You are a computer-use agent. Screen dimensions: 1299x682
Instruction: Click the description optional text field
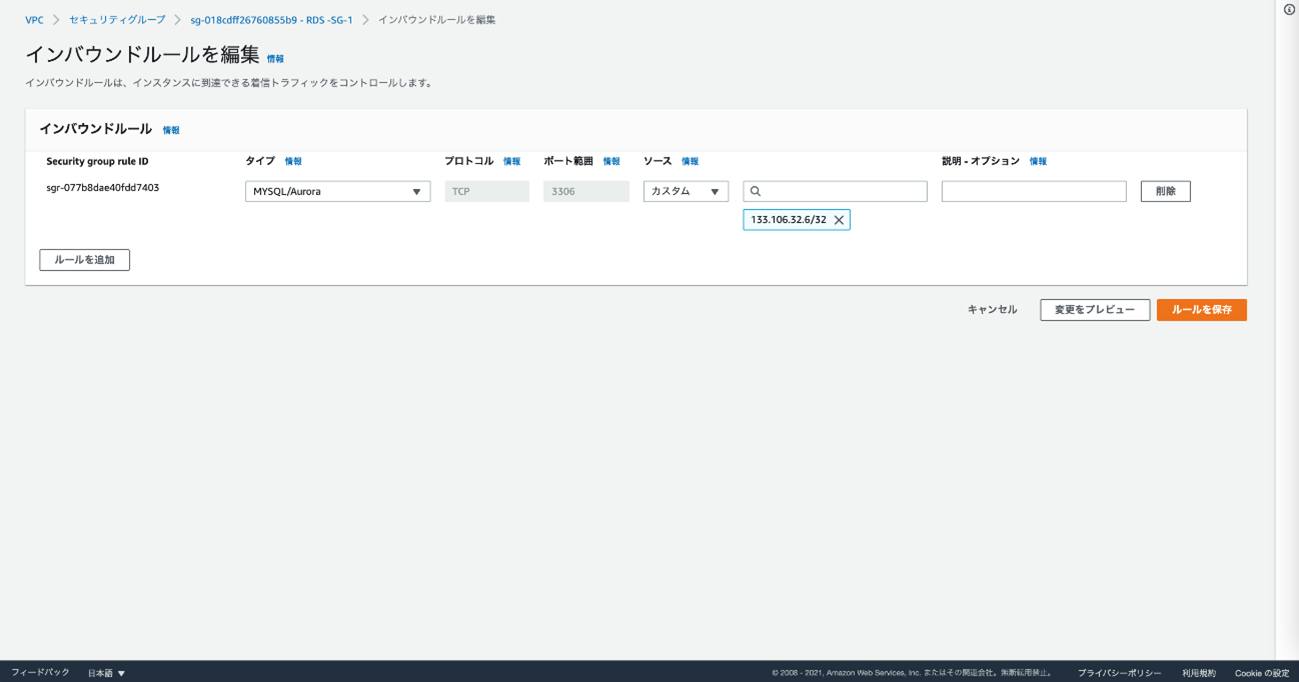1033,191
